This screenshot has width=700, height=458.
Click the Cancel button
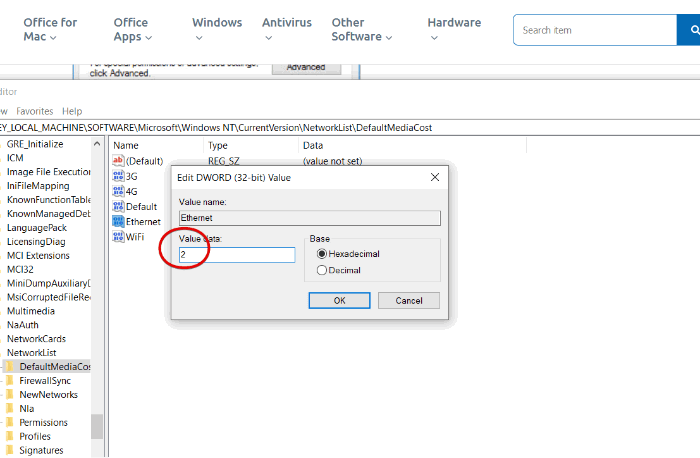pyautogui.click(x=408, y=300)
